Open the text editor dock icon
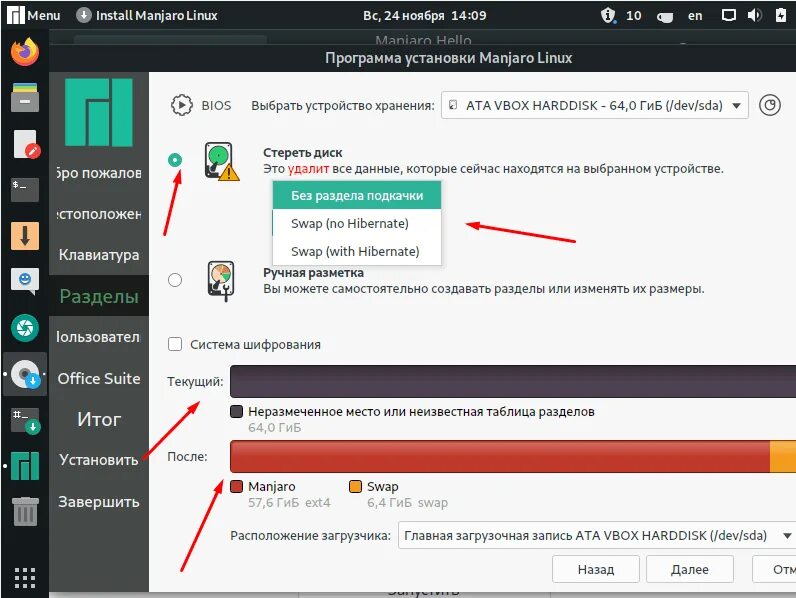The image size is (796, 598). click(26, 144)
